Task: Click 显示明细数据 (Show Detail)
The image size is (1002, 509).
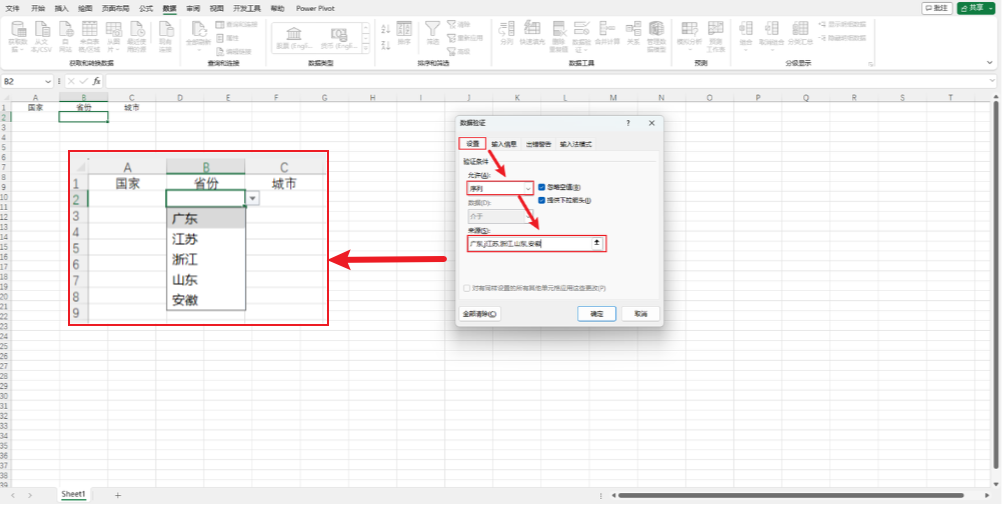Action: point(843,25)
